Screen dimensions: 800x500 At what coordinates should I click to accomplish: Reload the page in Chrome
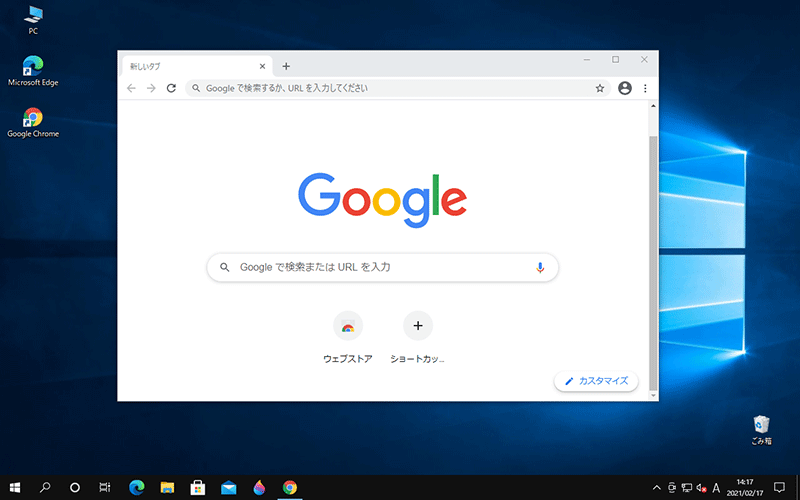171,88
